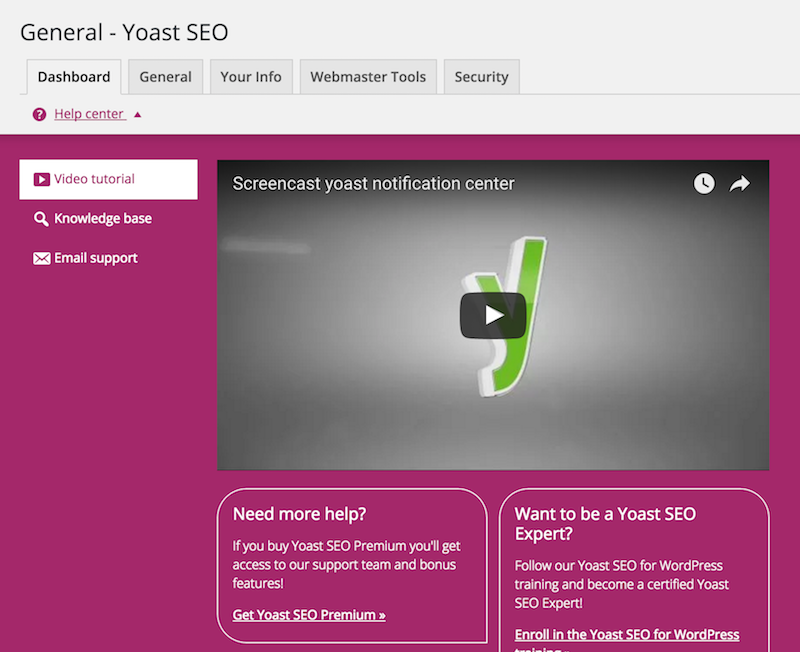The image size is (800, 652).
Task: Click the Help center question mark icon
Action: click(39, 114)
